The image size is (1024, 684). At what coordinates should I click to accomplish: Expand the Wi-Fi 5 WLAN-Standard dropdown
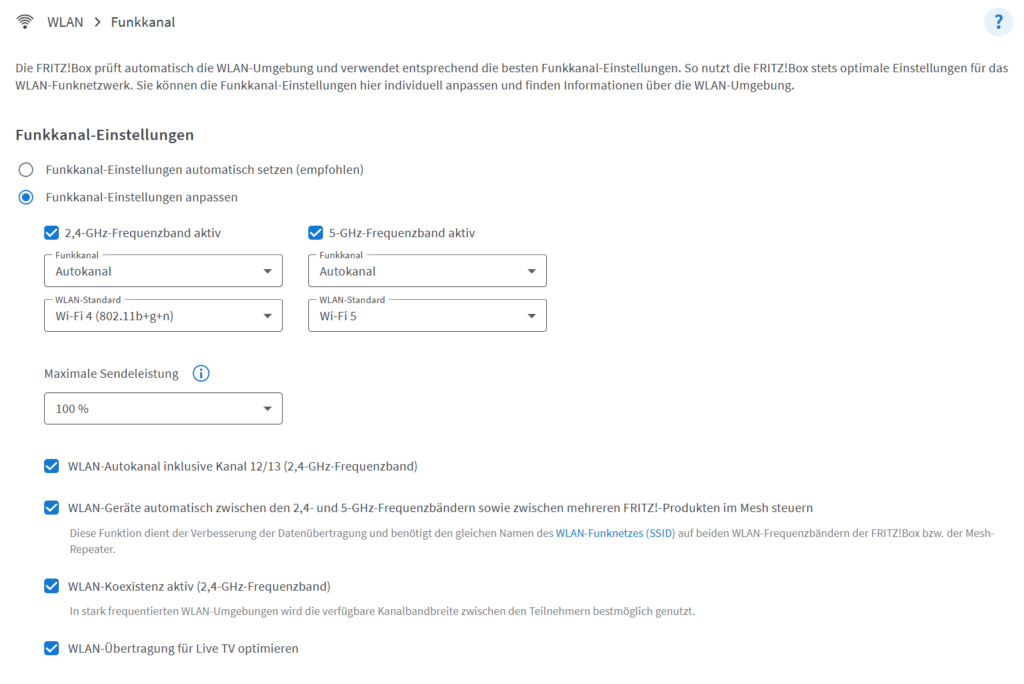pos(427,316)
